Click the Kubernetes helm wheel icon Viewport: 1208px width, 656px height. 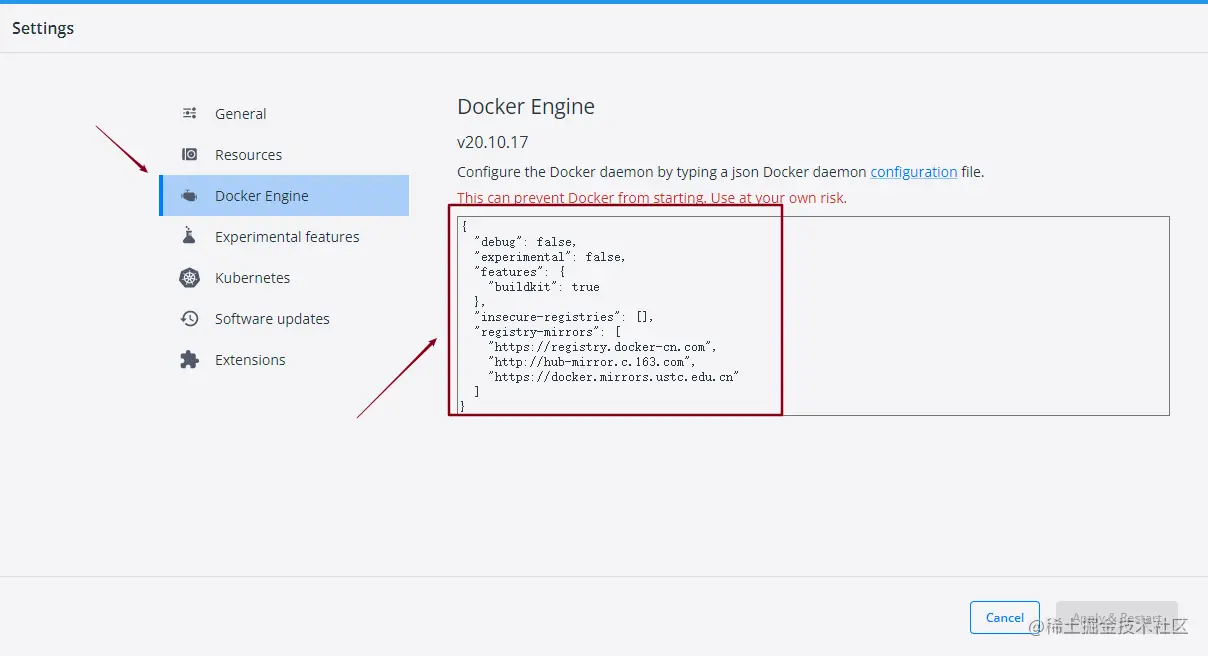coord(189,278)
